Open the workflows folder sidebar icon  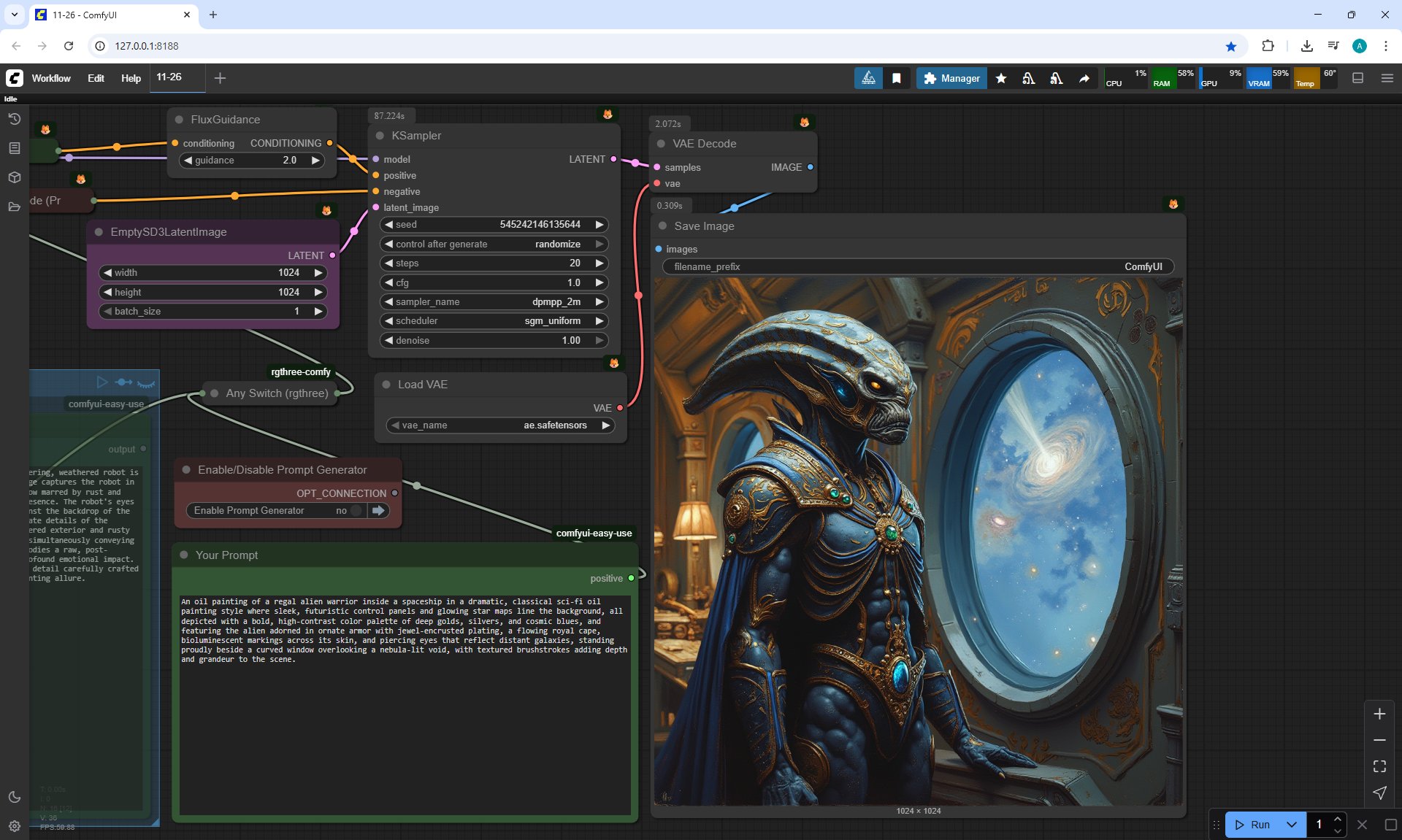pyautogui.click(x=14, y=207)
